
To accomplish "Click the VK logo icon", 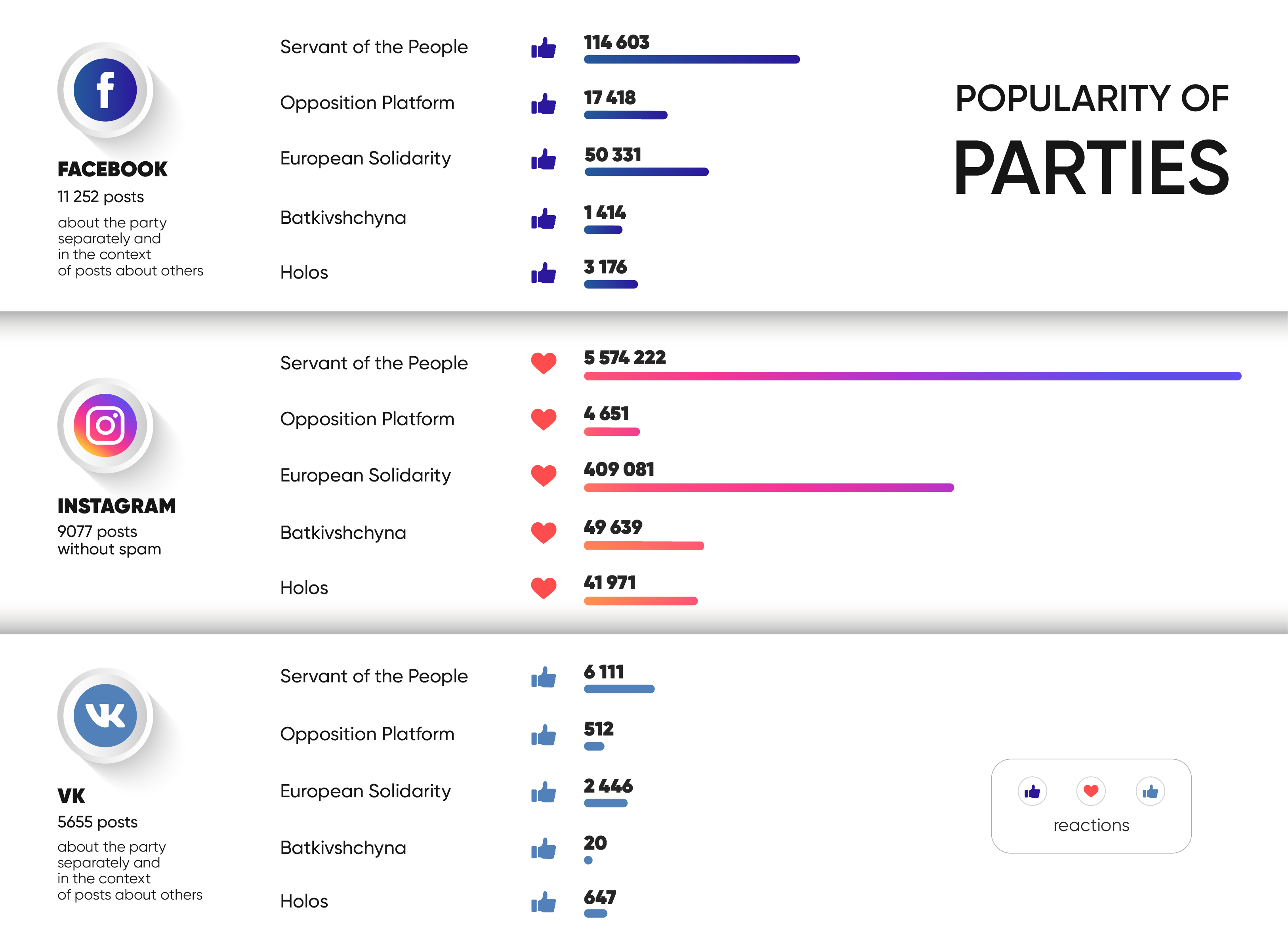I will [105, 715].
